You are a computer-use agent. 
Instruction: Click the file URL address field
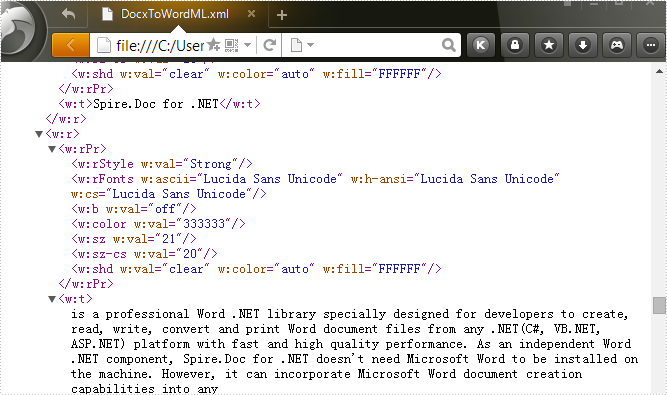click(x=160, y=45)
